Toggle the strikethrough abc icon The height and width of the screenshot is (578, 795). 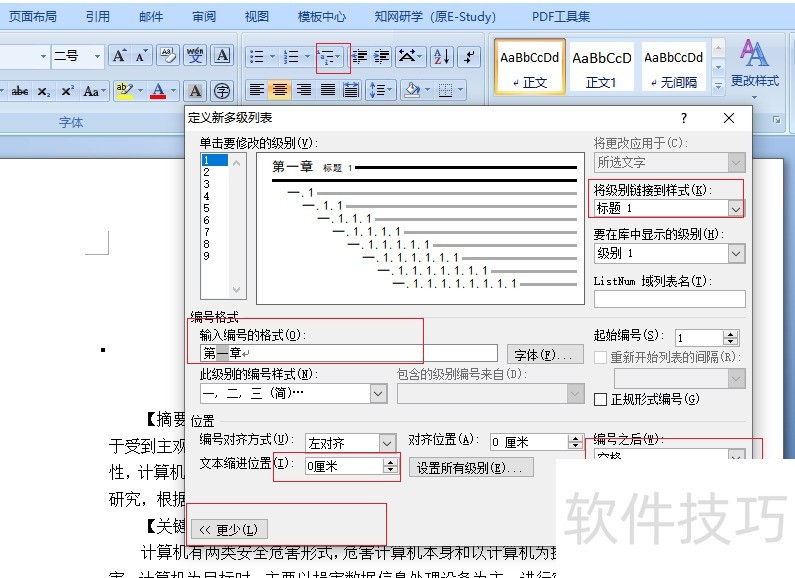pos(20,91)
